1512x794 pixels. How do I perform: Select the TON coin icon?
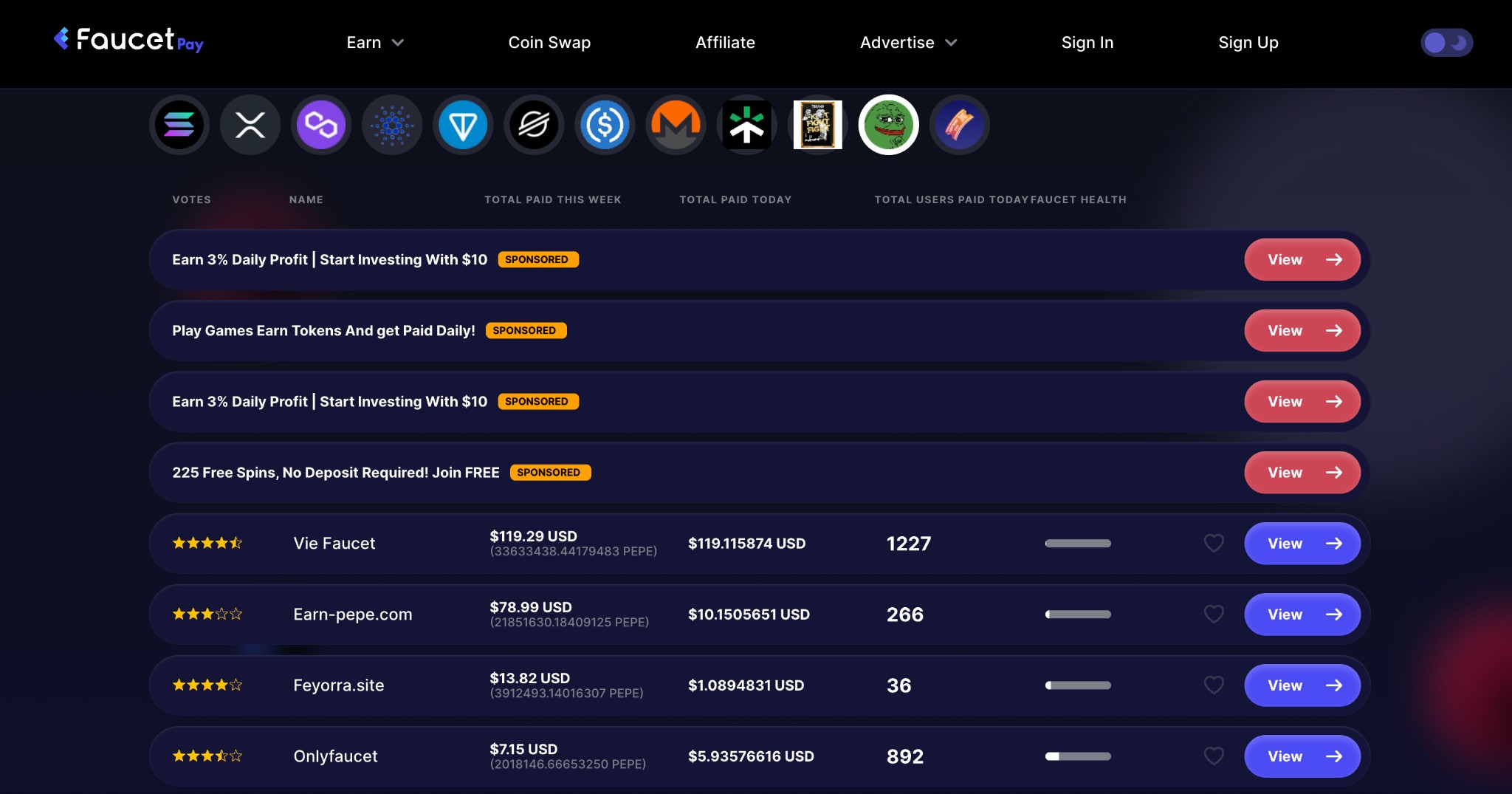pos(463,125)
